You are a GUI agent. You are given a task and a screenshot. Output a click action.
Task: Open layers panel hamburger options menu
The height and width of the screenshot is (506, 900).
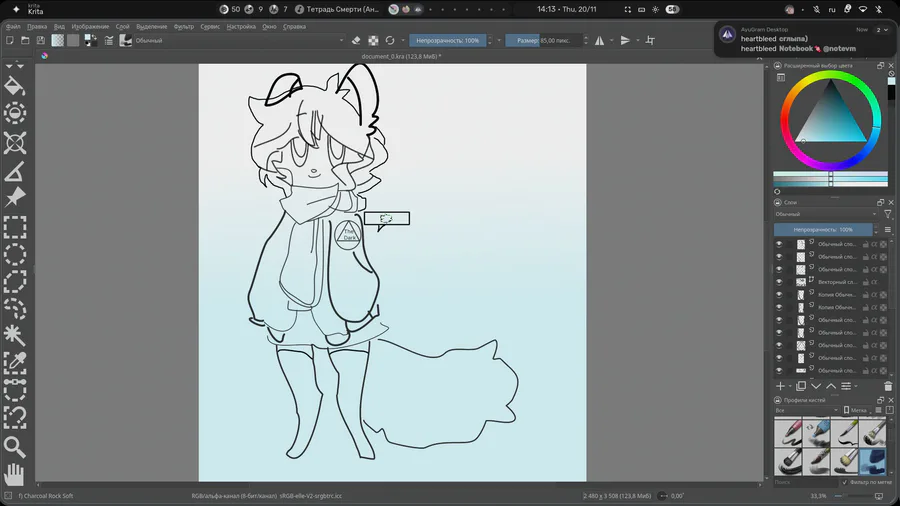click(x=887, y=229)
